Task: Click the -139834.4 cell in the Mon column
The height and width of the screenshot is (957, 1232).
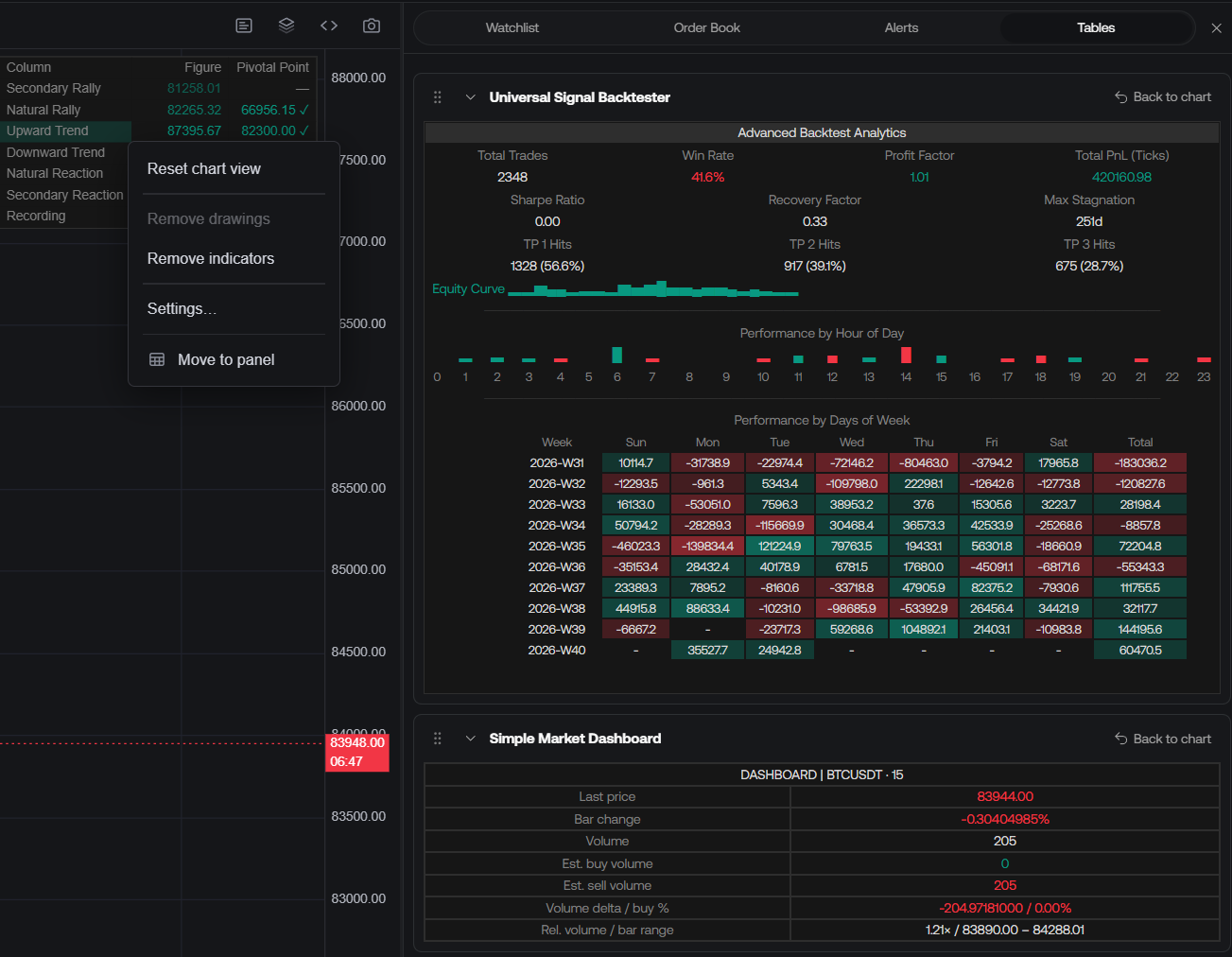Action: click(x=708, y=547)
